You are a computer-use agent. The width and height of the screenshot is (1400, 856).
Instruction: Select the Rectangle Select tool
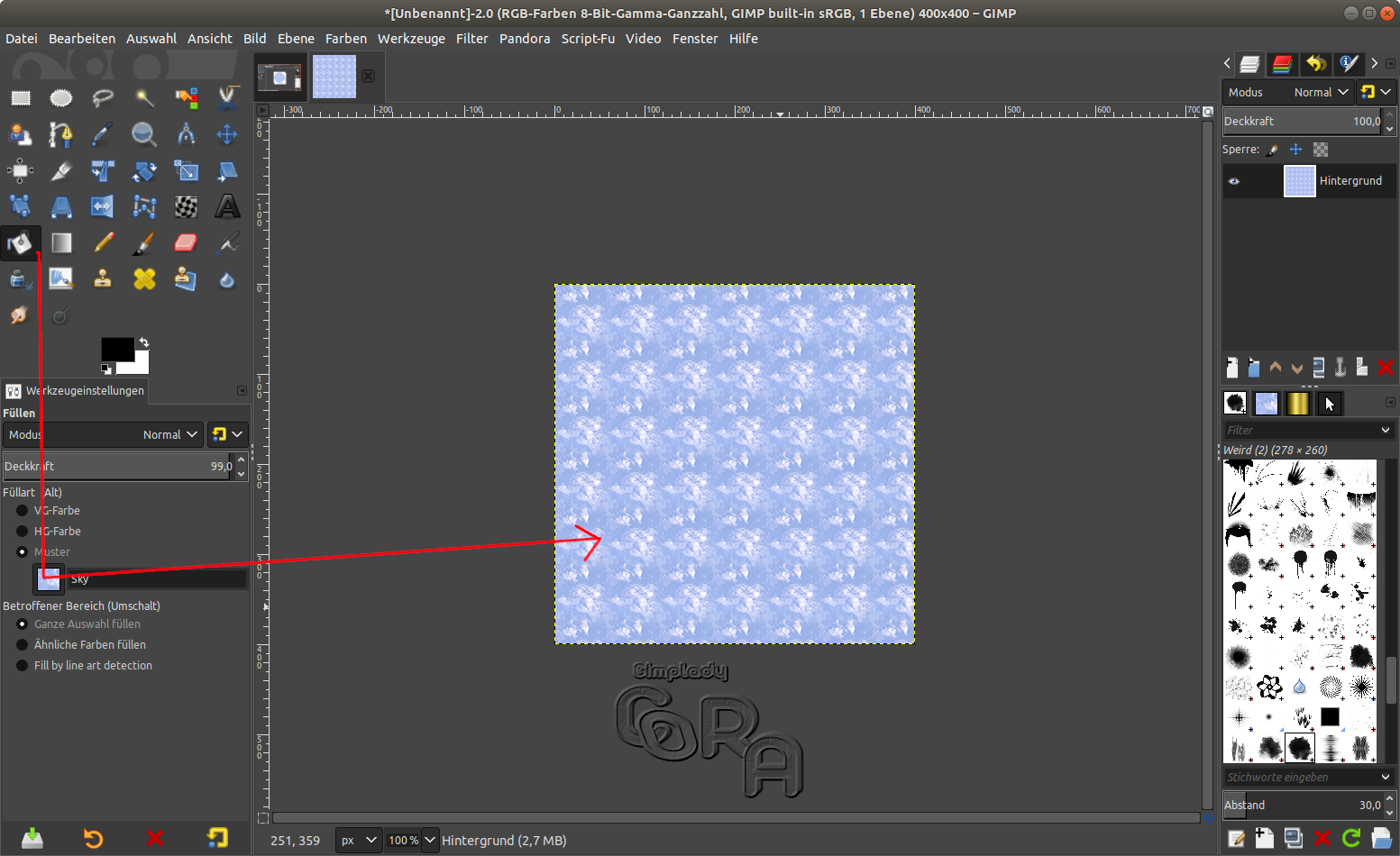coord(20,98)
